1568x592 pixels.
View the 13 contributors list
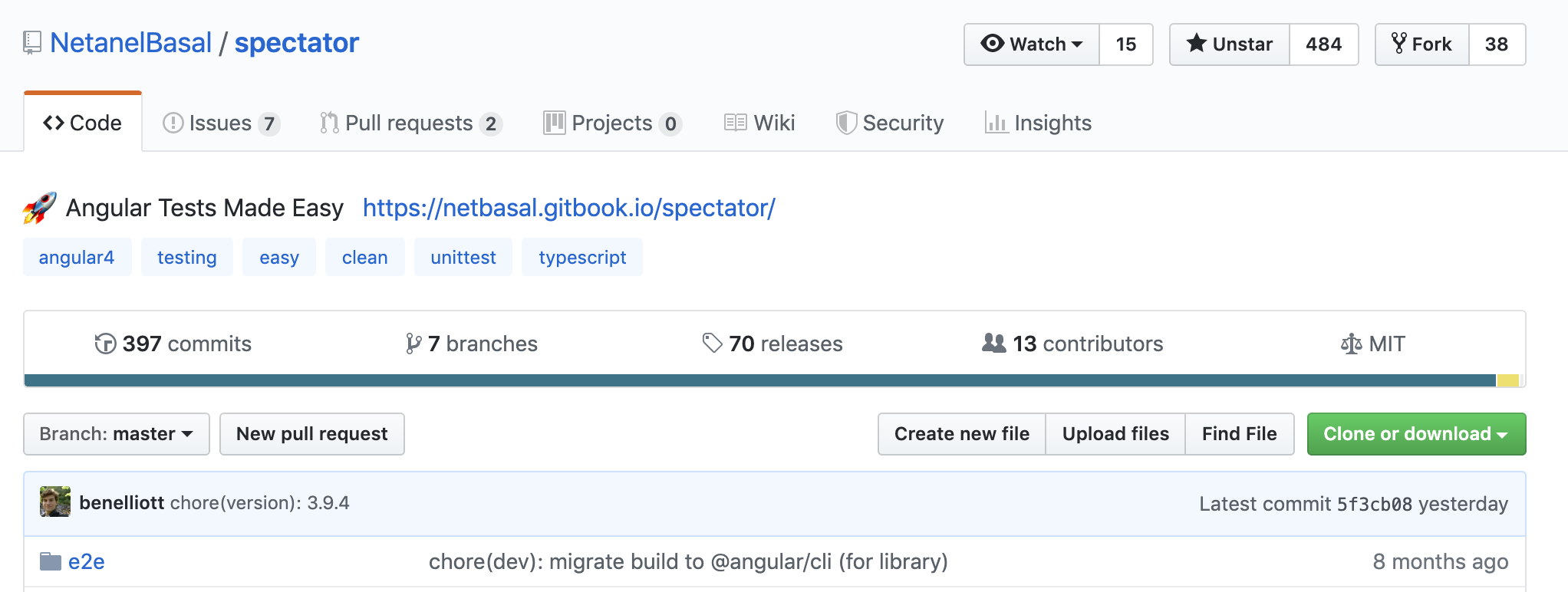1072,344
